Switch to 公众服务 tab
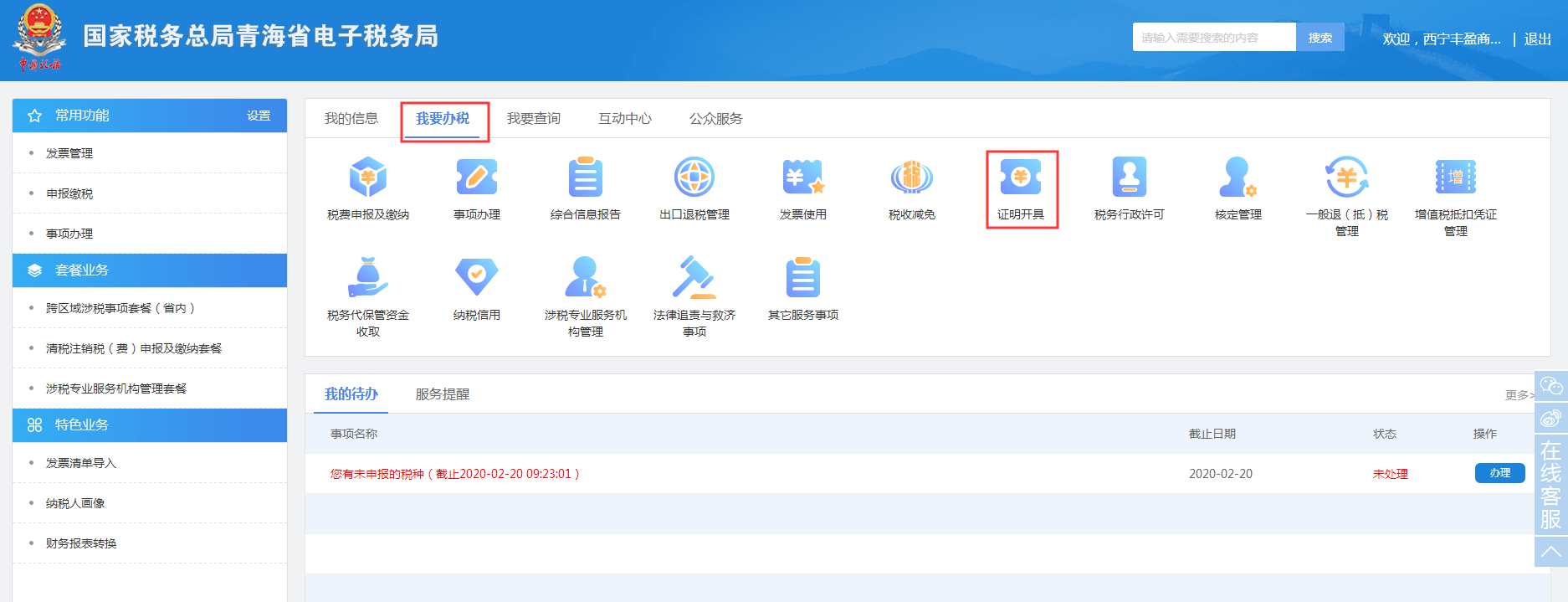 (x=716, y=119)
